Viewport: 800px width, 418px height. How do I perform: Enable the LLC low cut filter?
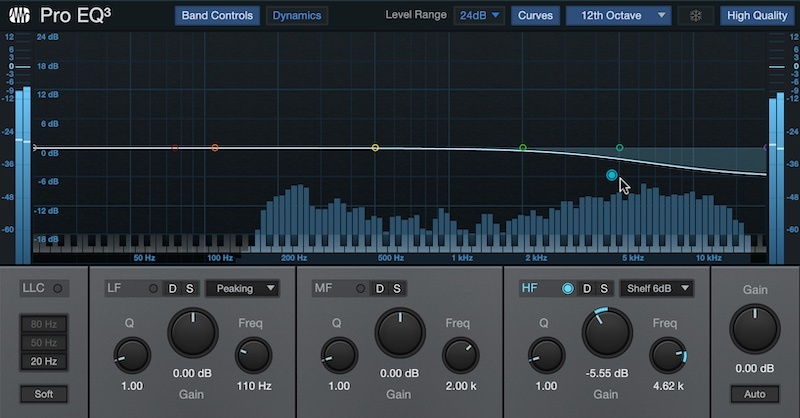[x=58, y=288]
